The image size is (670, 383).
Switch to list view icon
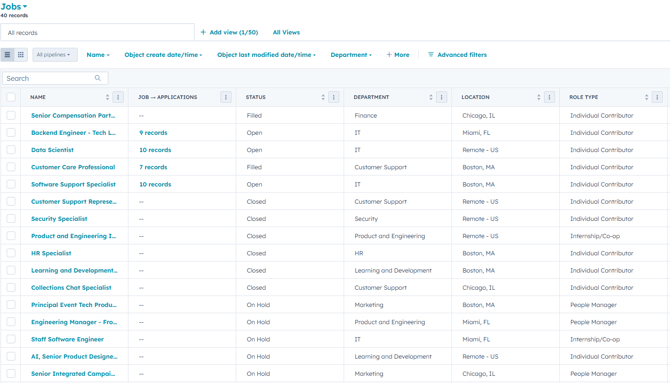point(7,55)
